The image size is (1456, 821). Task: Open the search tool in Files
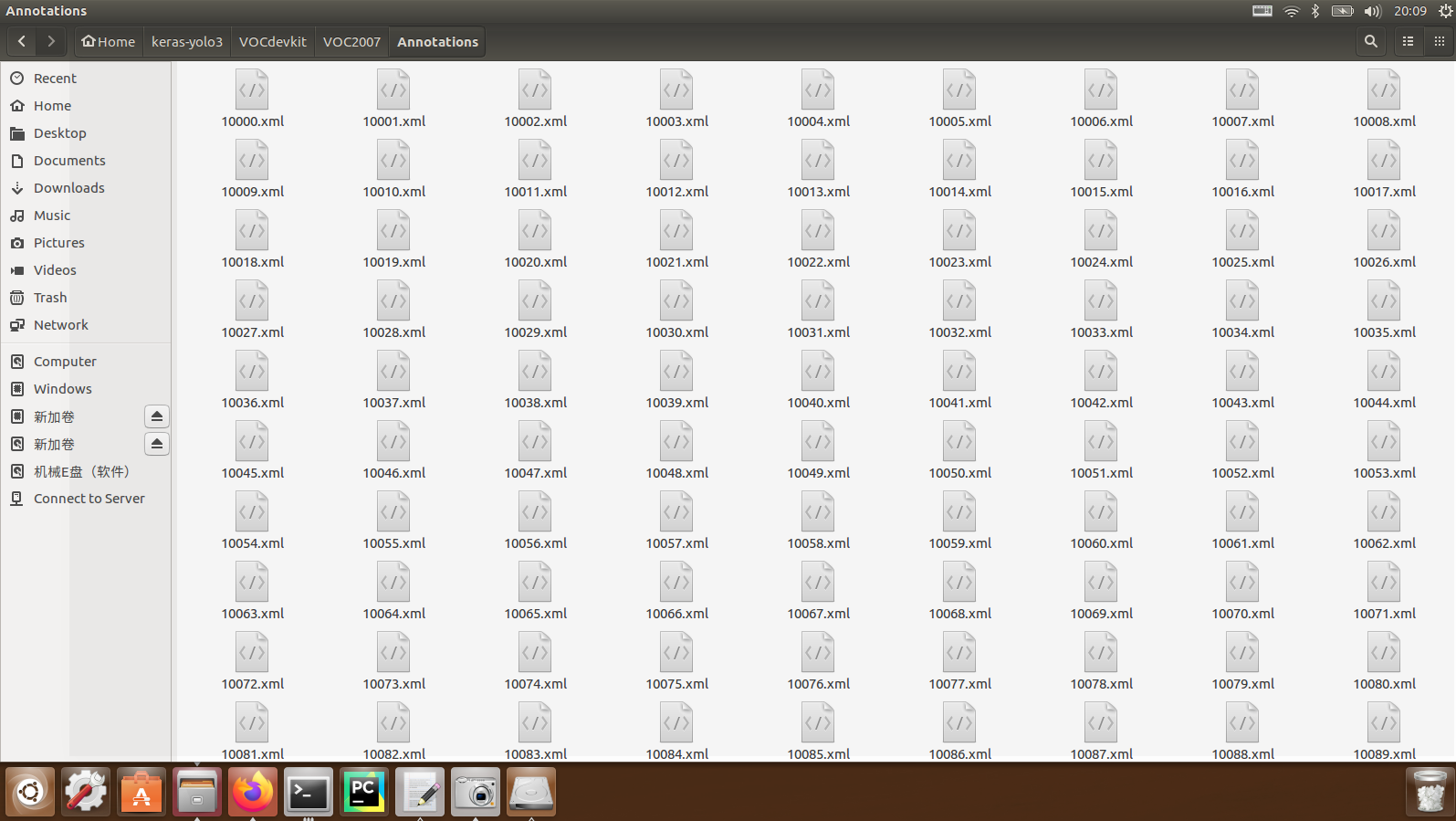coord(1371,41)
